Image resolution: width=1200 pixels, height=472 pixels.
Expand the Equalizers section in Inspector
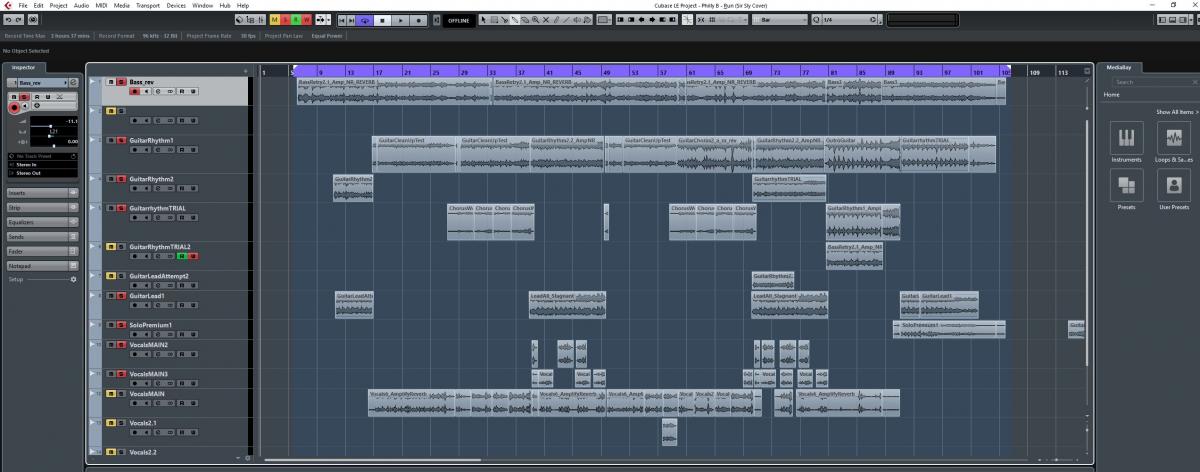(40, 222)
